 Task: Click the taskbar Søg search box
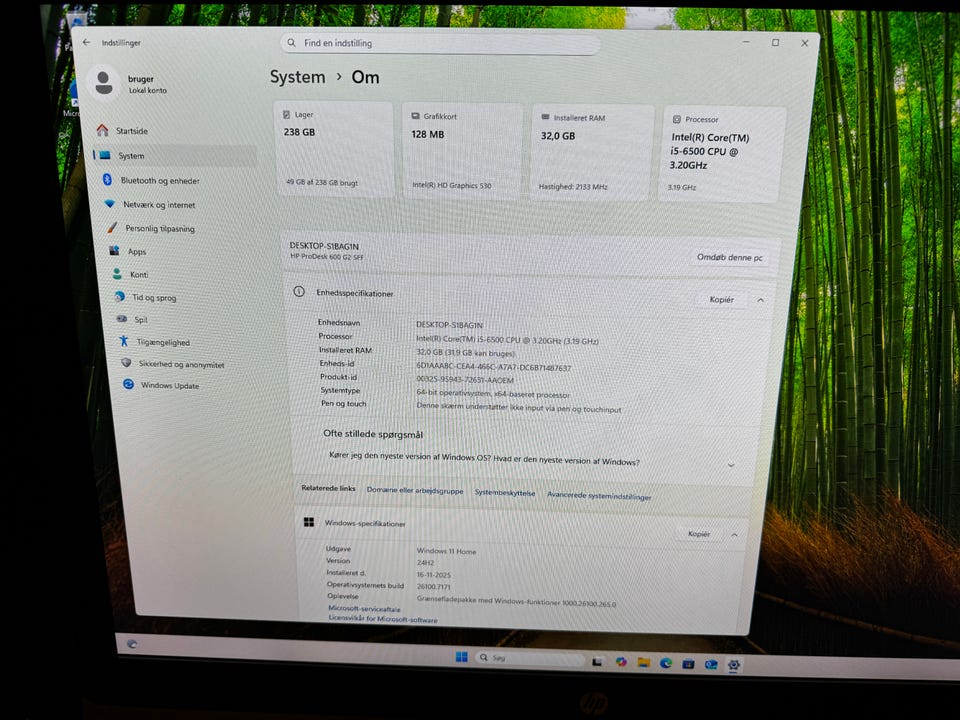coord(529,658)
